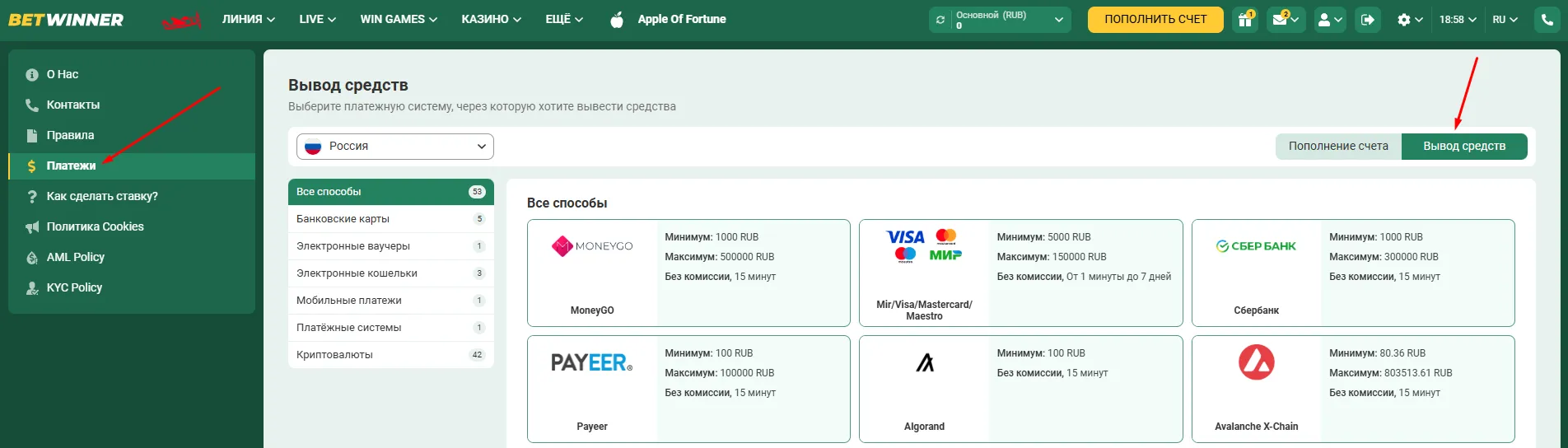Open the 18:58 time zone dropdown
The image size is (1568, 448).
pyautogui.click(x=1458, y=20)
